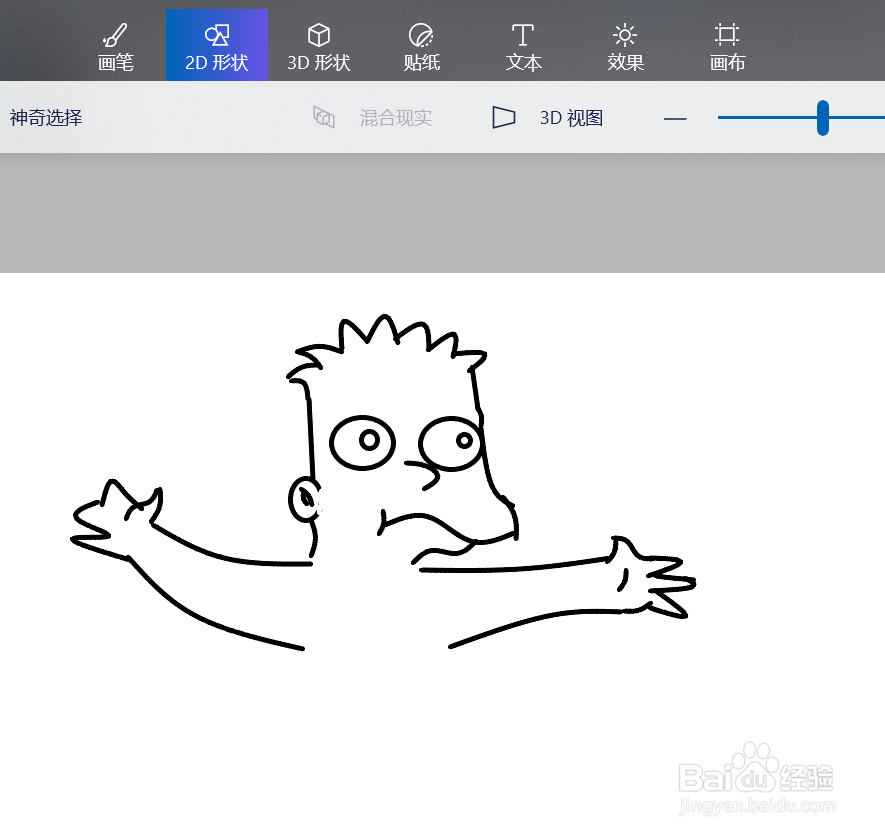The width and height of the screenshot is (885, 836).
Task: Click the 神奇选择 magic select button
Action: (46, 118)
